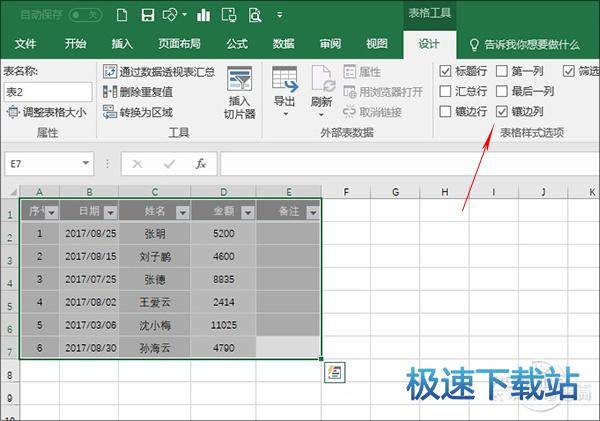The width and height of the screenshot is (600, 421).
Task: Click cell containing 2017/08/30
Action: pyautogui.click(x=90, y=348)
